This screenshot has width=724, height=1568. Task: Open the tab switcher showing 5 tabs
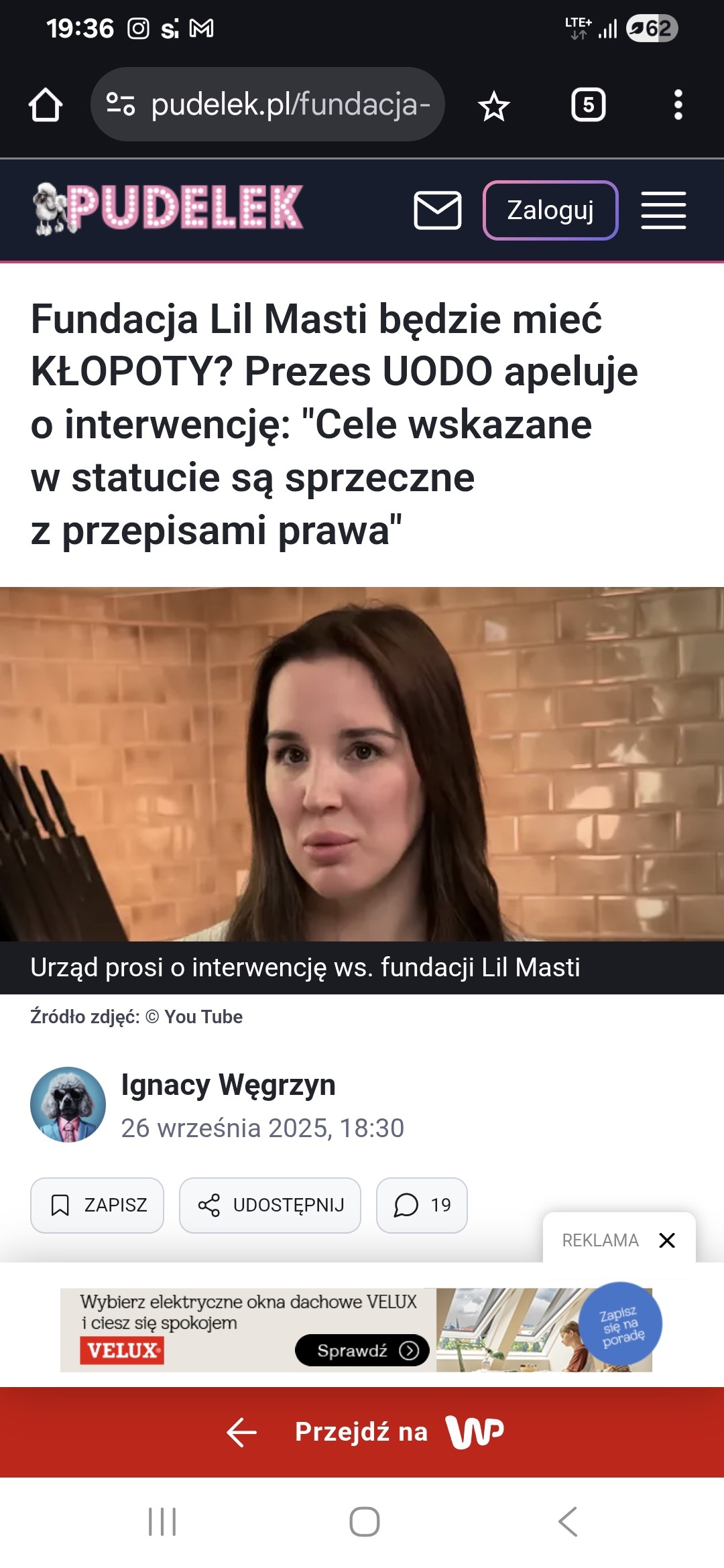point(588,105)
